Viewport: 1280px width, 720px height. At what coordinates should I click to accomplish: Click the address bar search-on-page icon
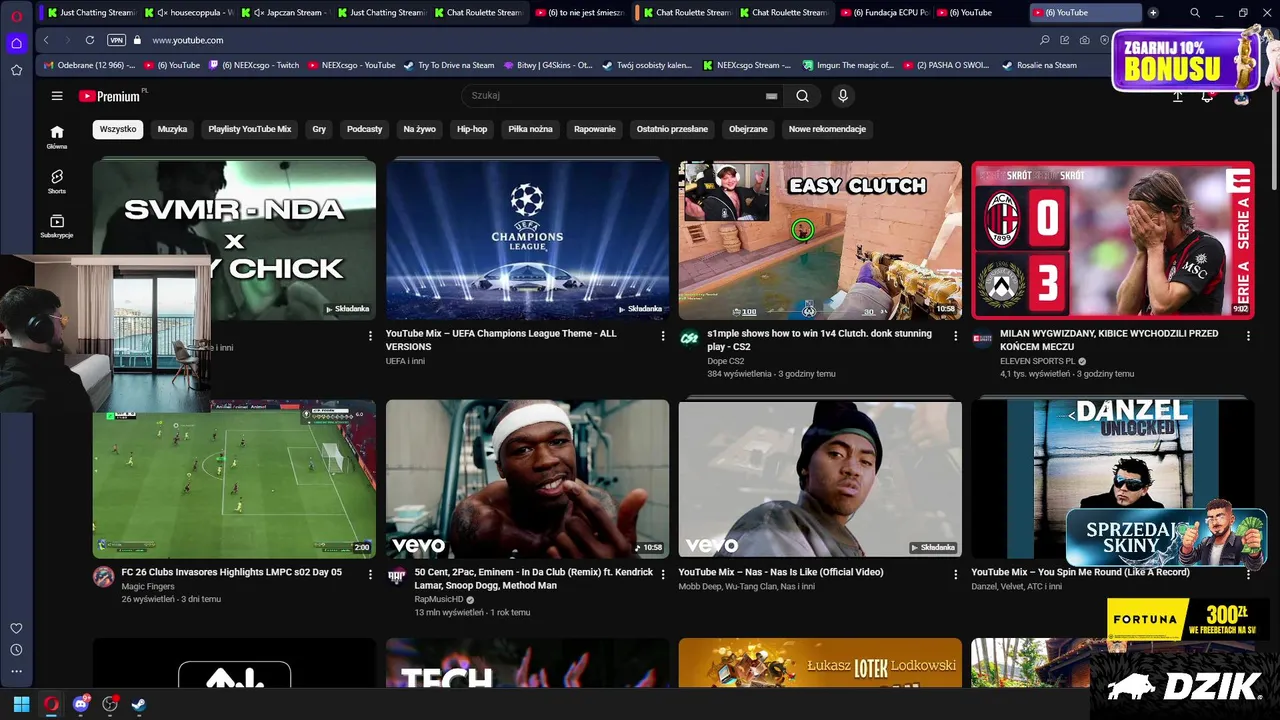point(1045,40)
